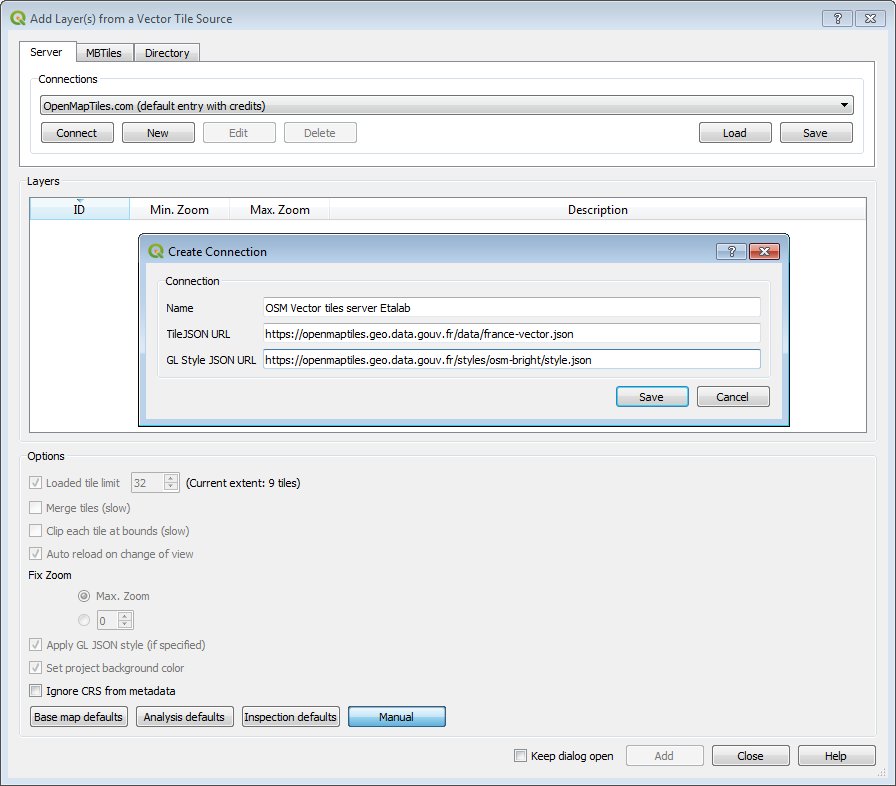Click the Help button at dialog bottom
This screenshot has width=896, height=786.
pos(837,756)
